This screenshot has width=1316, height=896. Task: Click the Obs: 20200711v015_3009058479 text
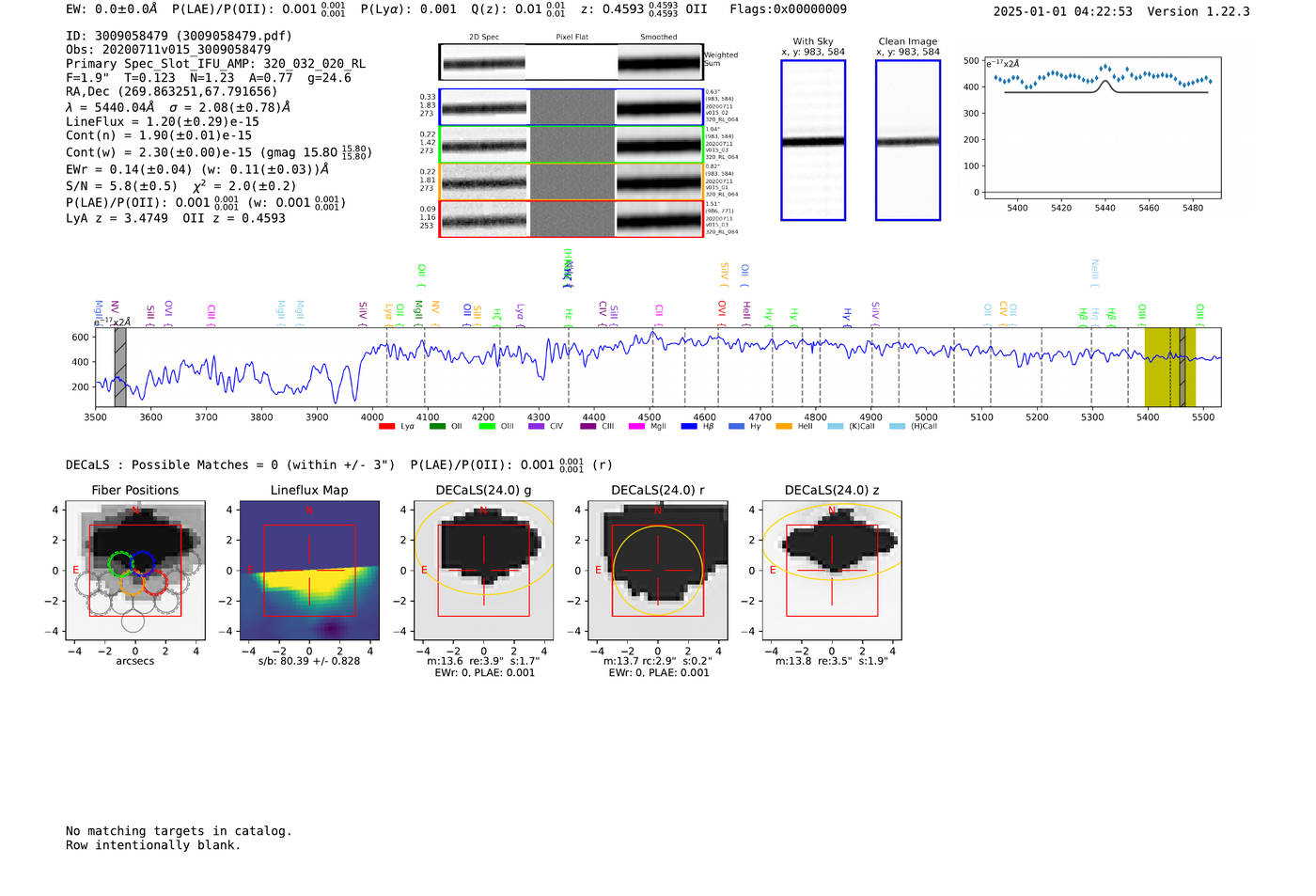[168, 50]
